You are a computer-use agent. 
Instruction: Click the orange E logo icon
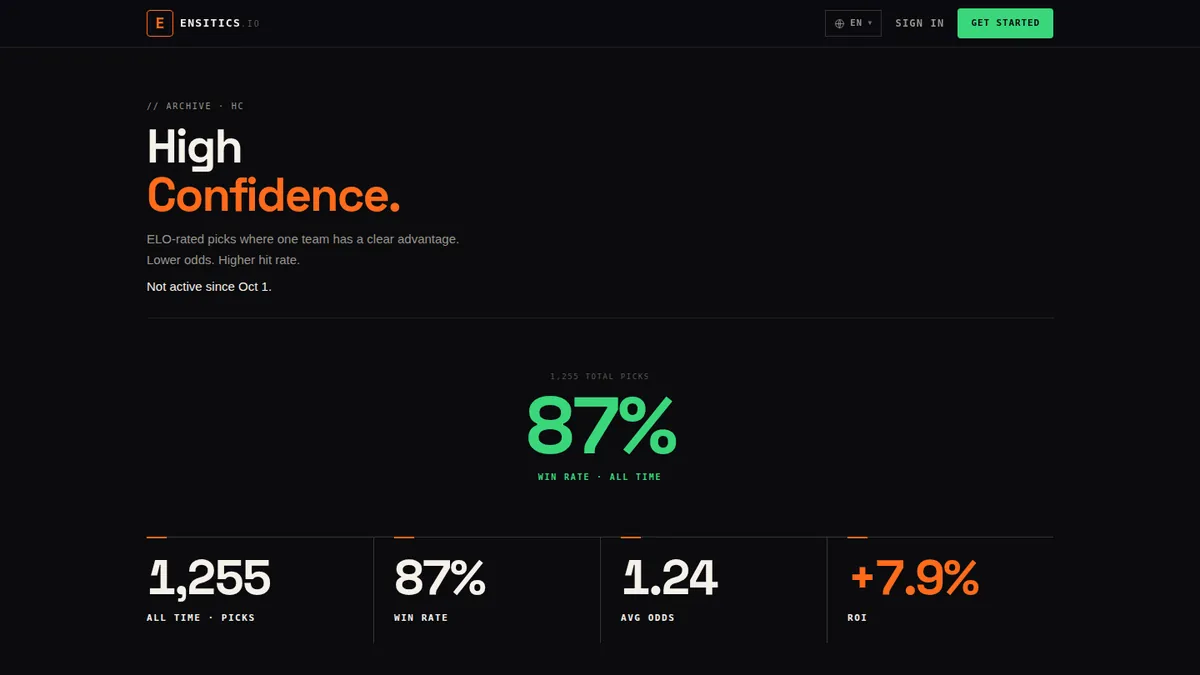[160, 23]
